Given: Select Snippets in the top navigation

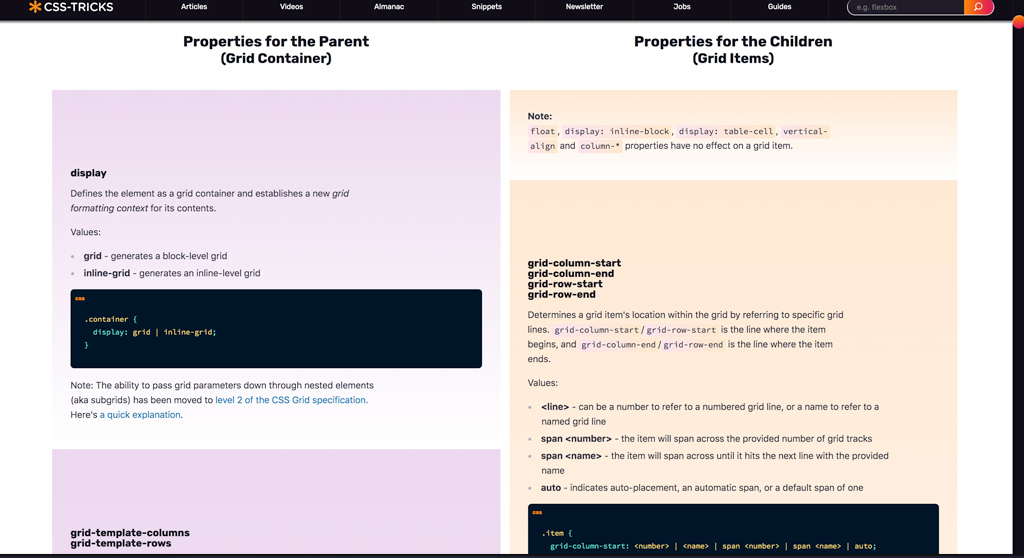Looking at the screenshot, I should click(x=487, y=7).
